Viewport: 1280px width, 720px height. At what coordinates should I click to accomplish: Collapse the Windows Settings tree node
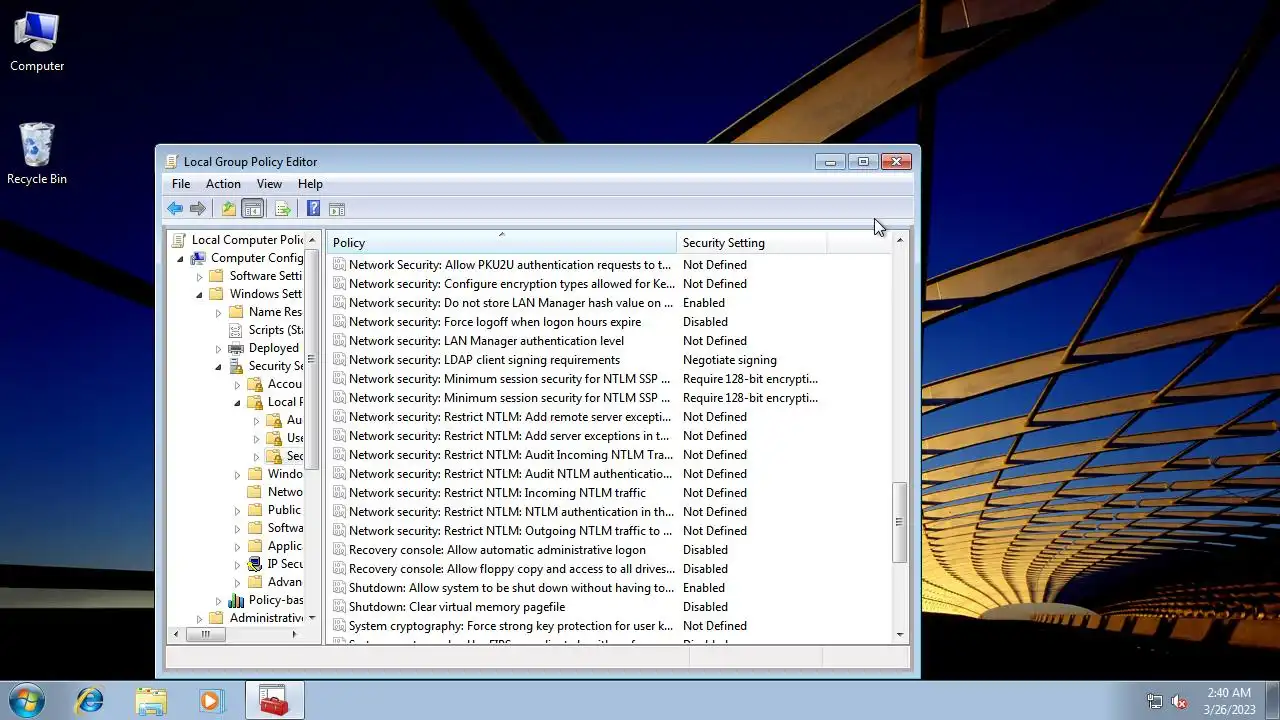(200, 294)
